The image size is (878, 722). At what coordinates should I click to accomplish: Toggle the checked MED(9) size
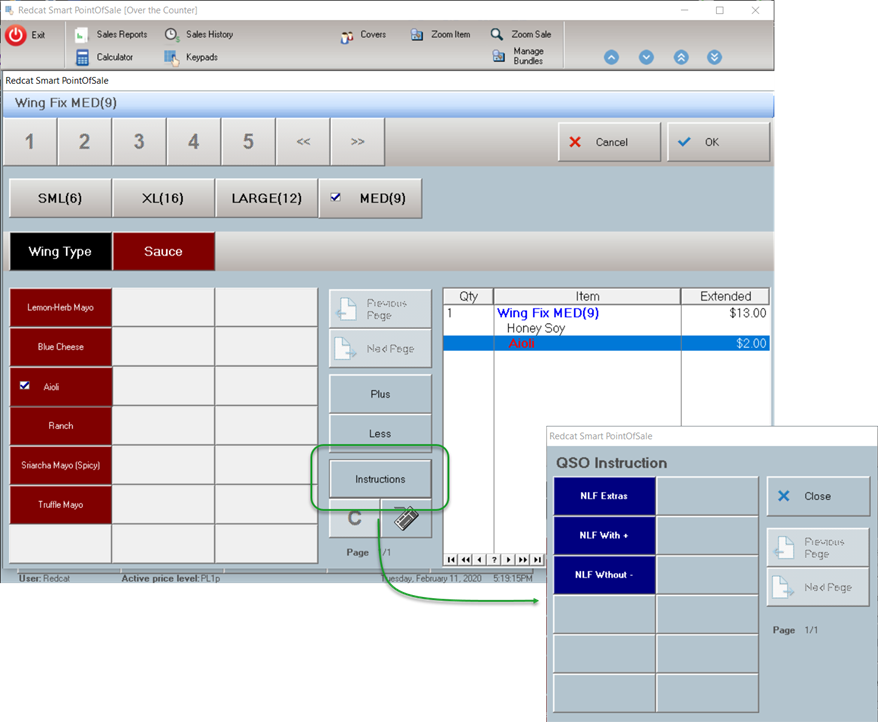(370, 198)
